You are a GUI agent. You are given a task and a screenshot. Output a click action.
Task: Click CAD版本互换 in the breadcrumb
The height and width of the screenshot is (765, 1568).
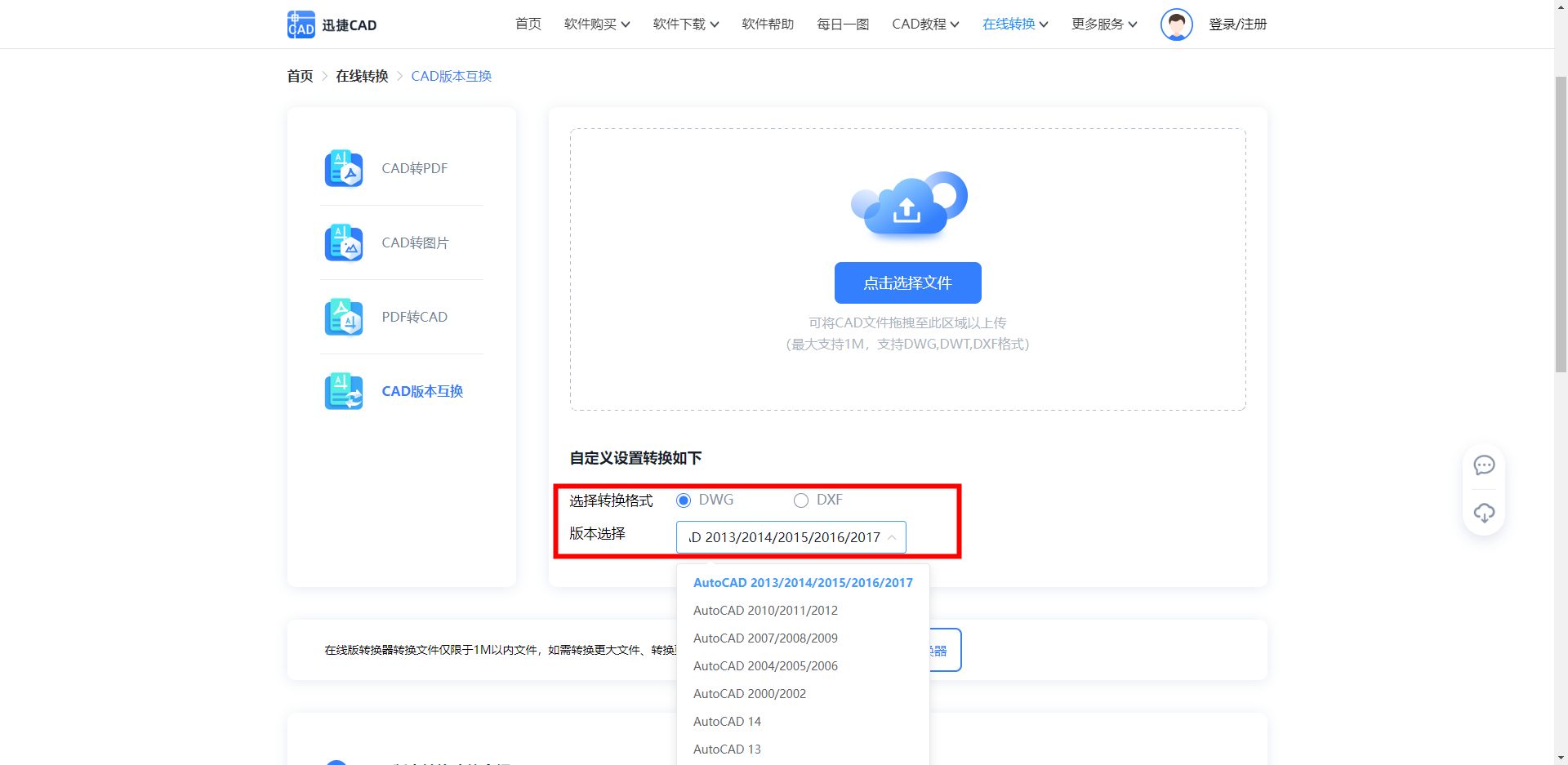tap(452, 76)
